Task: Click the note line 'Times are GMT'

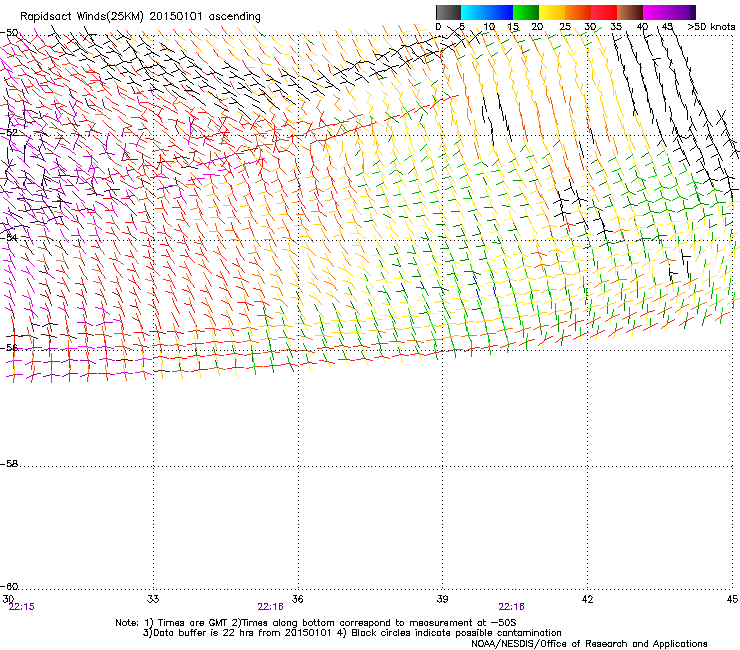Action: [x=192, y=623]
